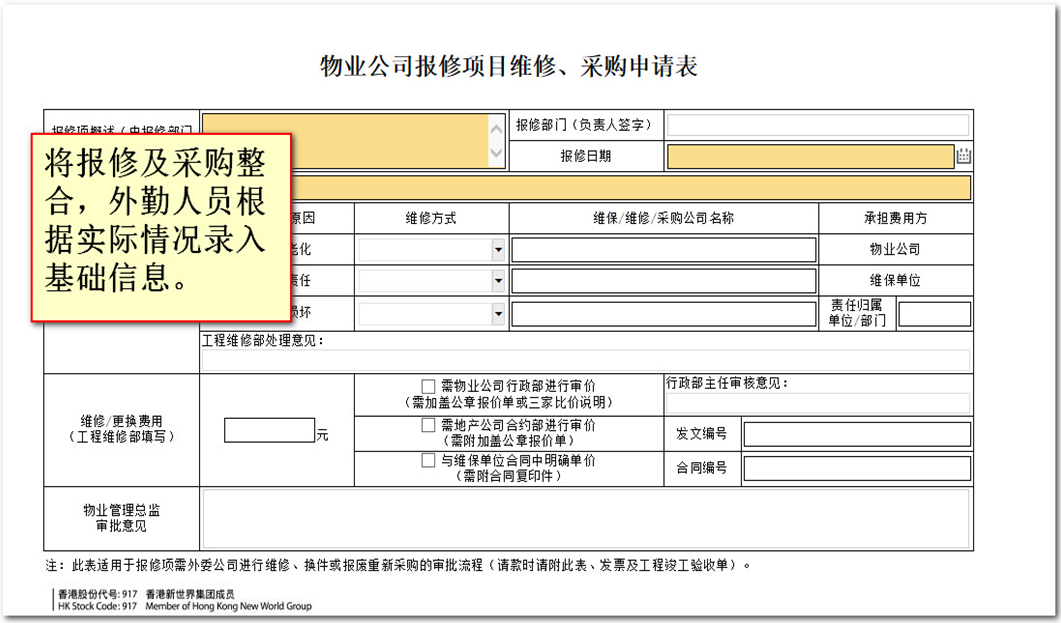Click the footer note starting with 注:此表适用于
Screen dimensions: 1061x623
point(399,565)
